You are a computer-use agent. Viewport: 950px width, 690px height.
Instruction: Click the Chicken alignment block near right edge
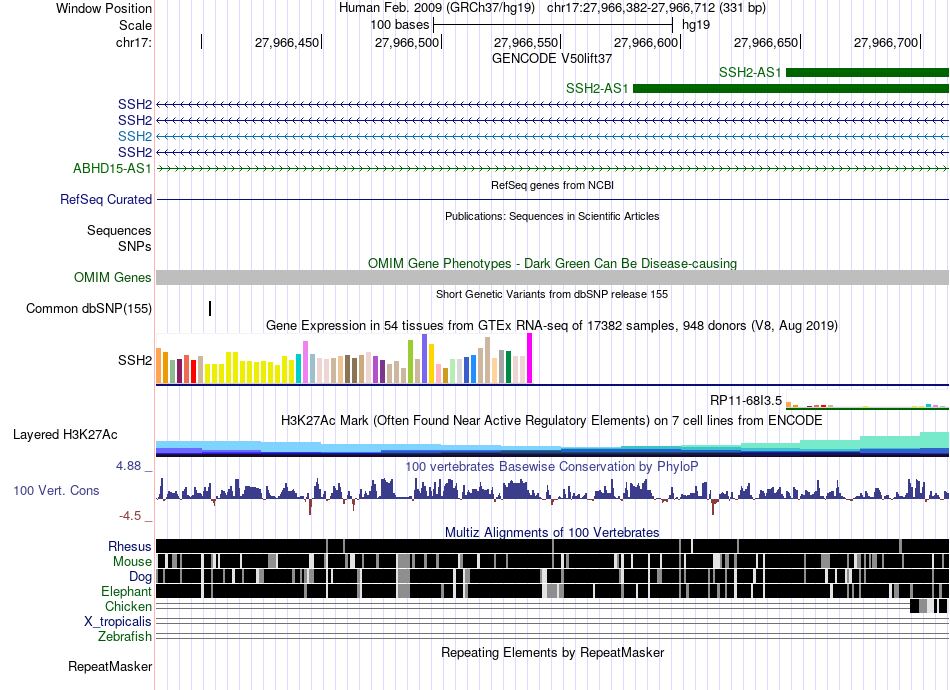click(x=928, y=606)
